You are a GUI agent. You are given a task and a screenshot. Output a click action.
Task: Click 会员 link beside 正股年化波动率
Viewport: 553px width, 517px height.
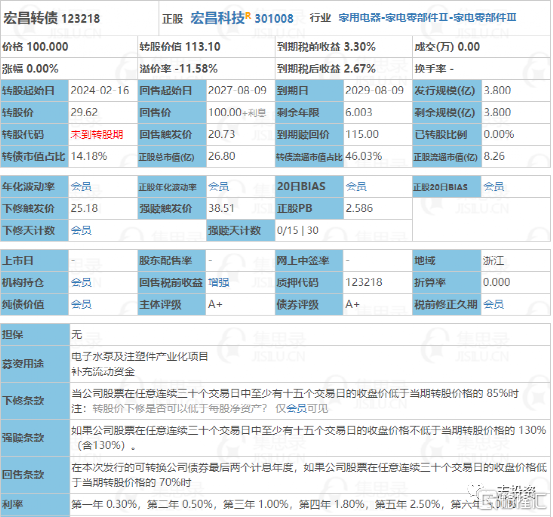click(x=218, y=187)
